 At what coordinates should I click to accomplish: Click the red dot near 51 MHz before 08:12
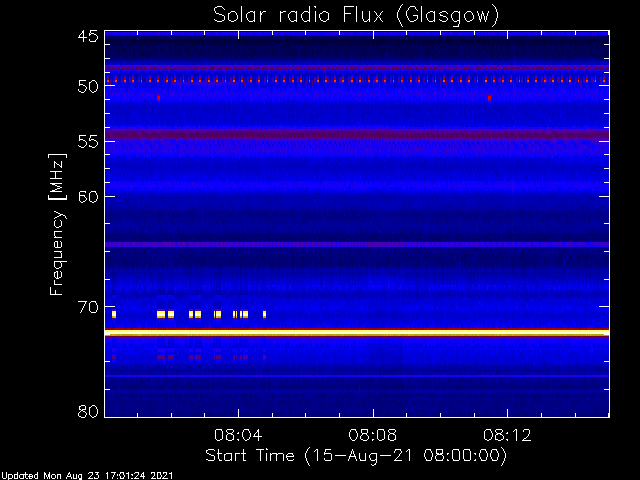tap(489, 98)
